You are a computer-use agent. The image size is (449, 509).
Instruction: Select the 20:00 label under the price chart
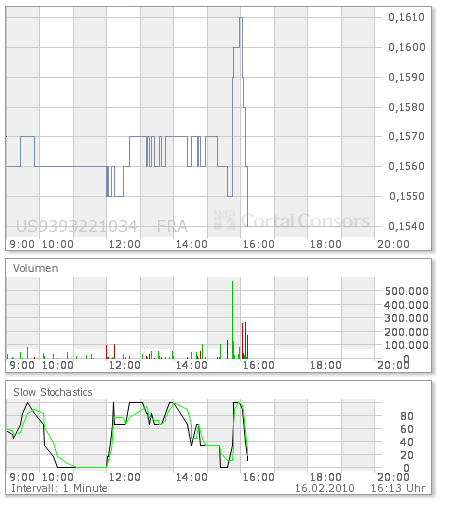click(393, 244)
